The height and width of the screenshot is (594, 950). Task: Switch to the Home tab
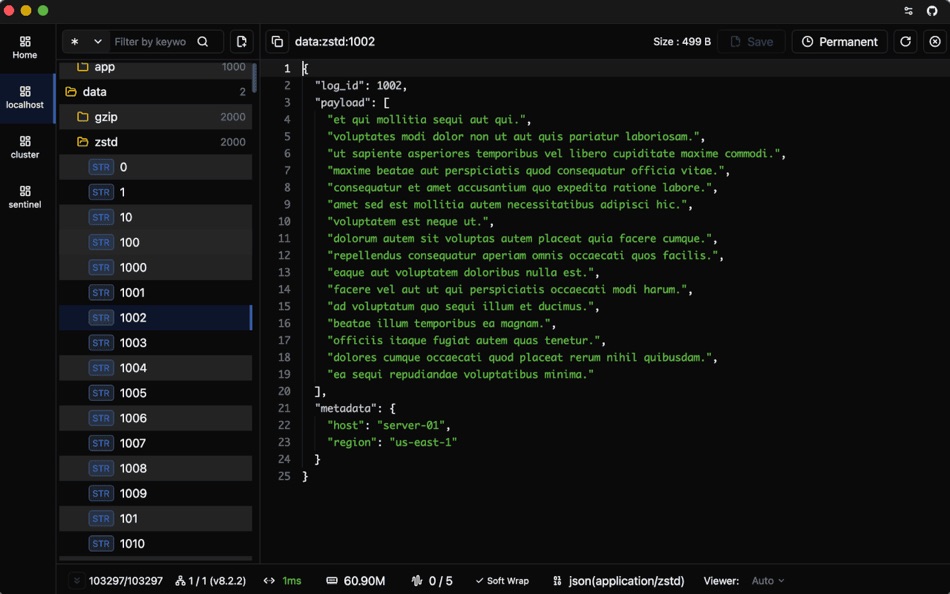(x=25, y=47)
